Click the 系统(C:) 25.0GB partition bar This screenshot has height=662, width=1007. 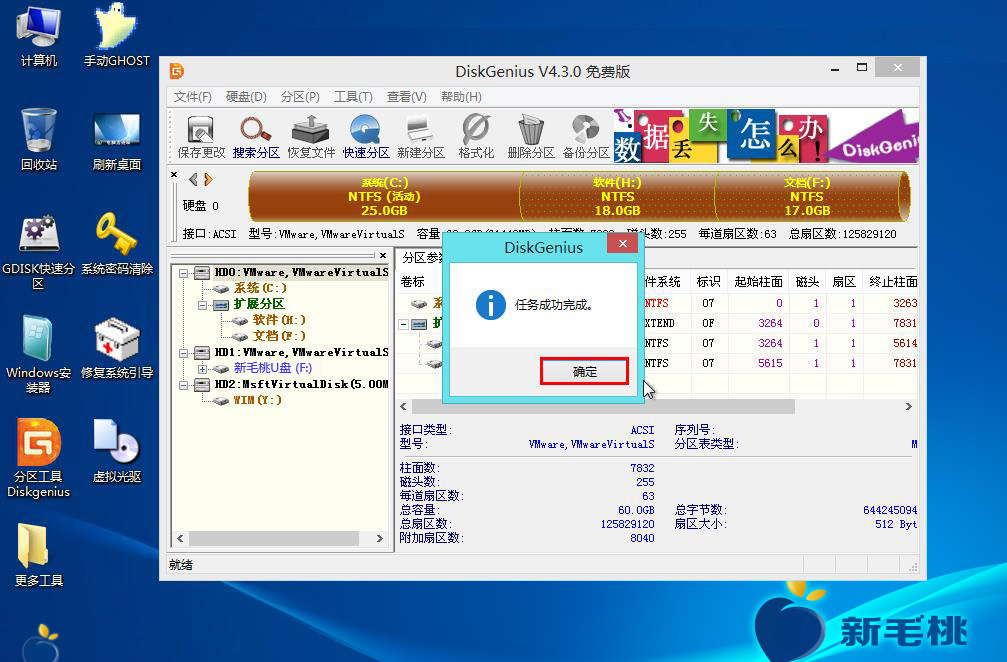384,196
